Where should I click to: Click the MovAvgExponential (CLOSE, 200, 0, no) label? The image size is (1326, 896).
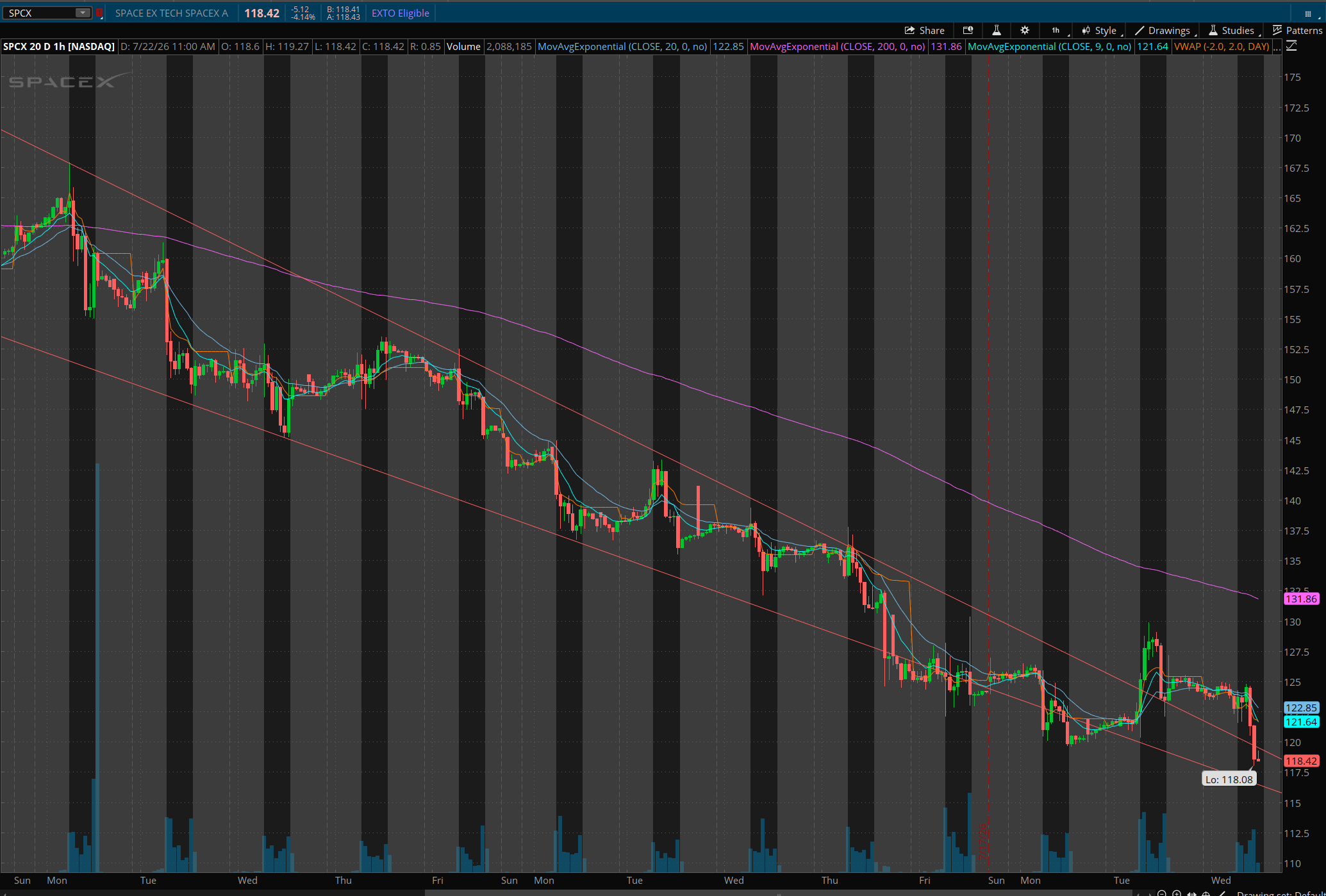pyautogui.click(x=837, y=46)
